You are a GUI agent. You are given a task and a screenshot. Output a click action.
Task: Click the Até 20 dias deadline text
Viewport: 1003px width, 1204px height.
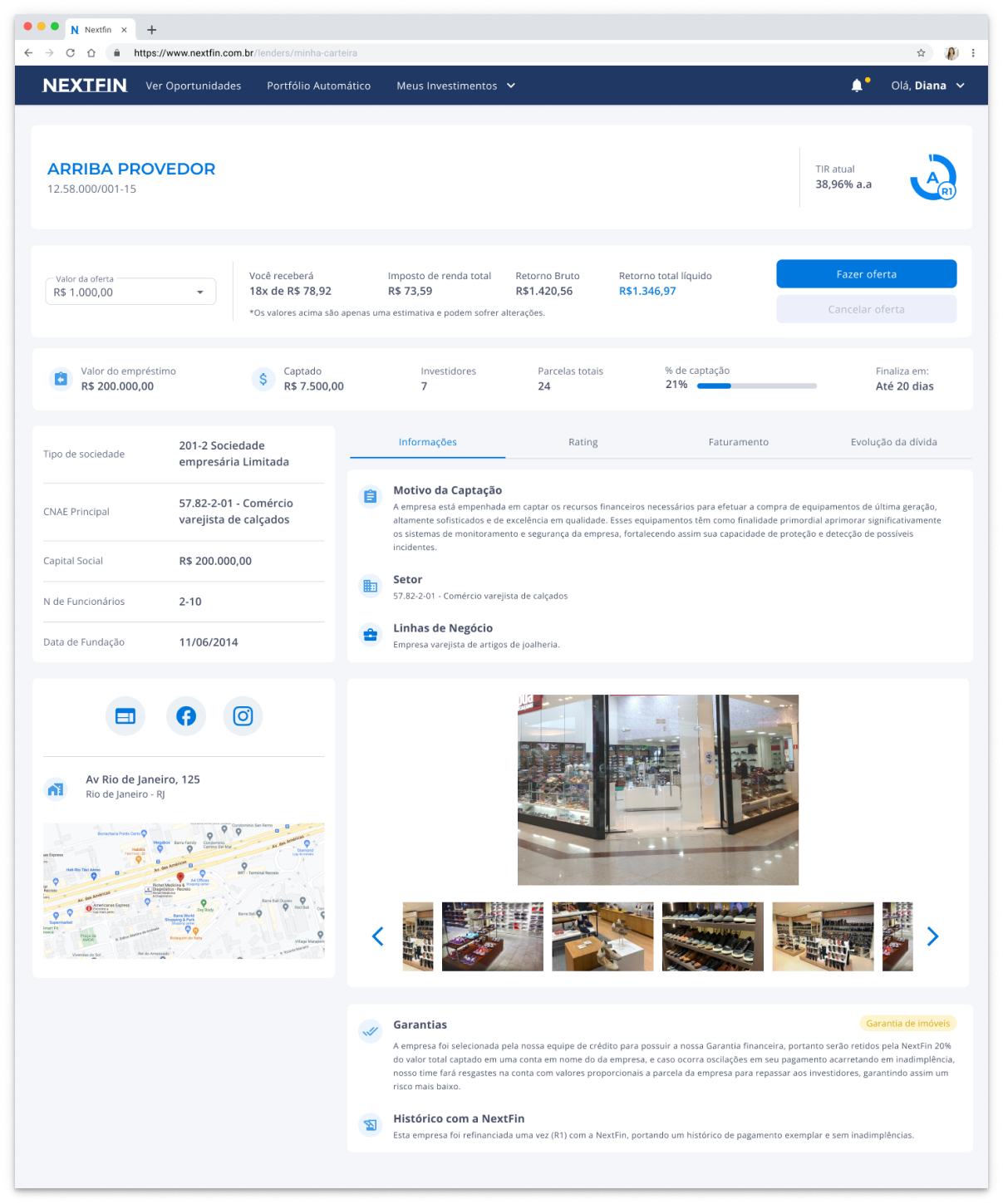(x=905, y=386)
